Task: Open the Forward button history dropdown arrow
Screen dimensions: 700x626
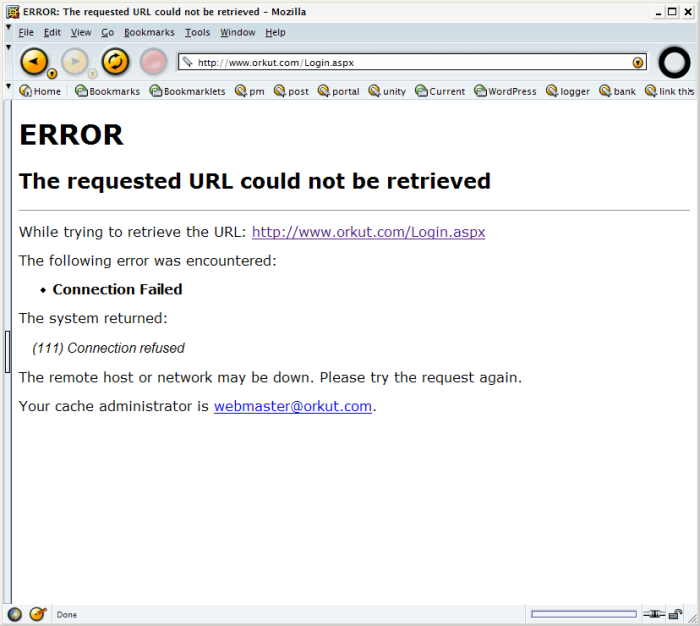Action: tap(92, 74)
